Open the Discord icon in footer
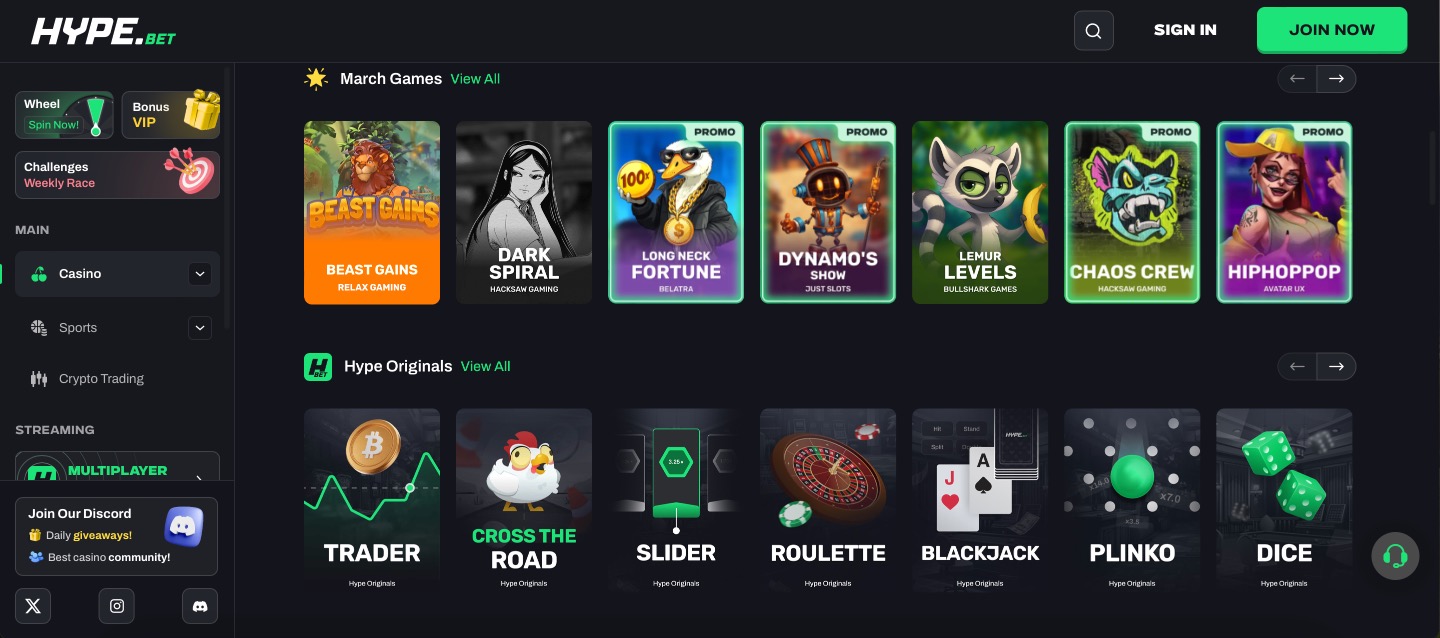 (x=200, y=606)
